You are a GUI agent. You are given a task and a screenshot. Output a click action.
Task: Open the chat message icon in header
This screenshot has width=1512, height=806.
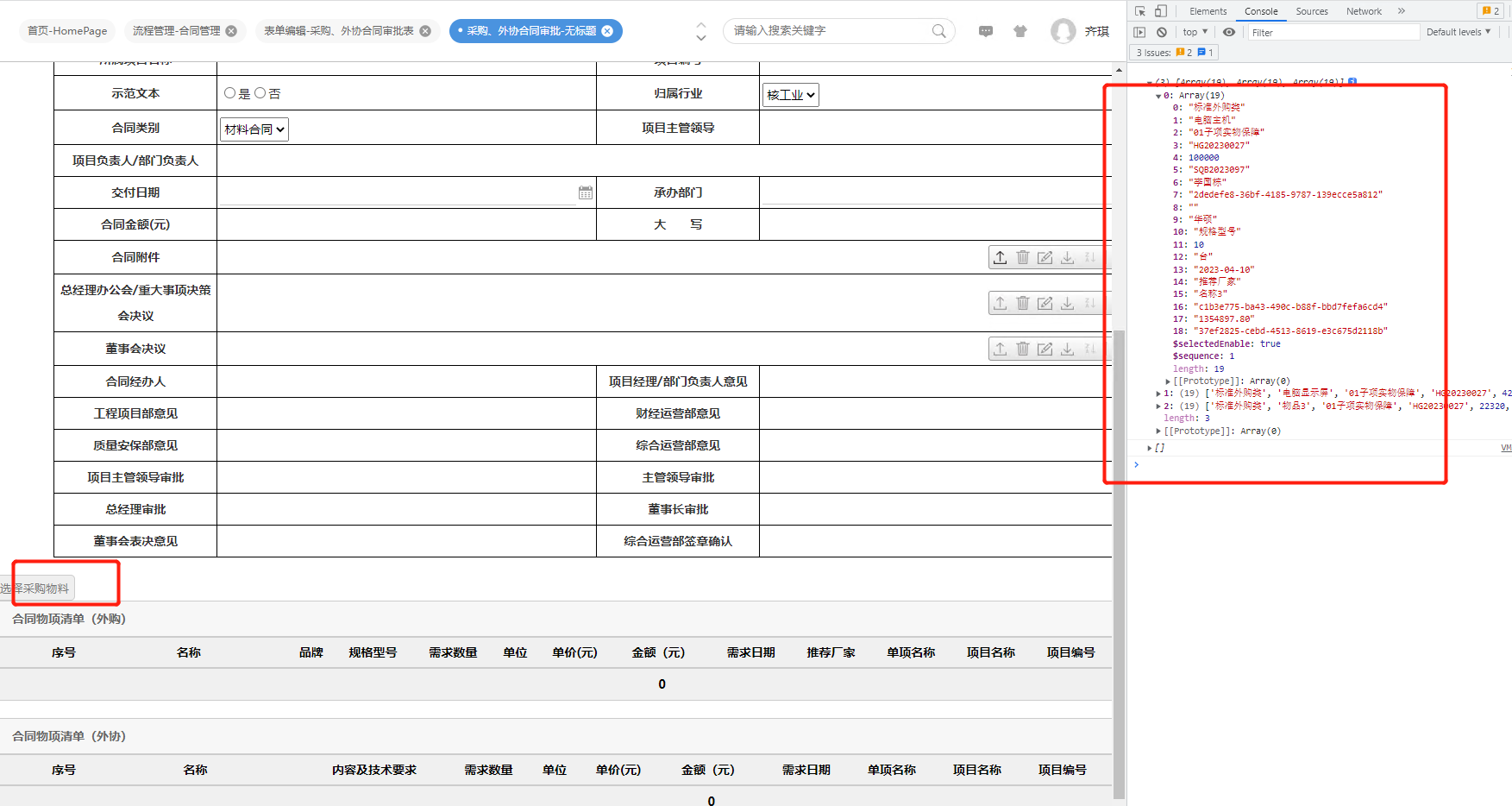coord(986,31)
